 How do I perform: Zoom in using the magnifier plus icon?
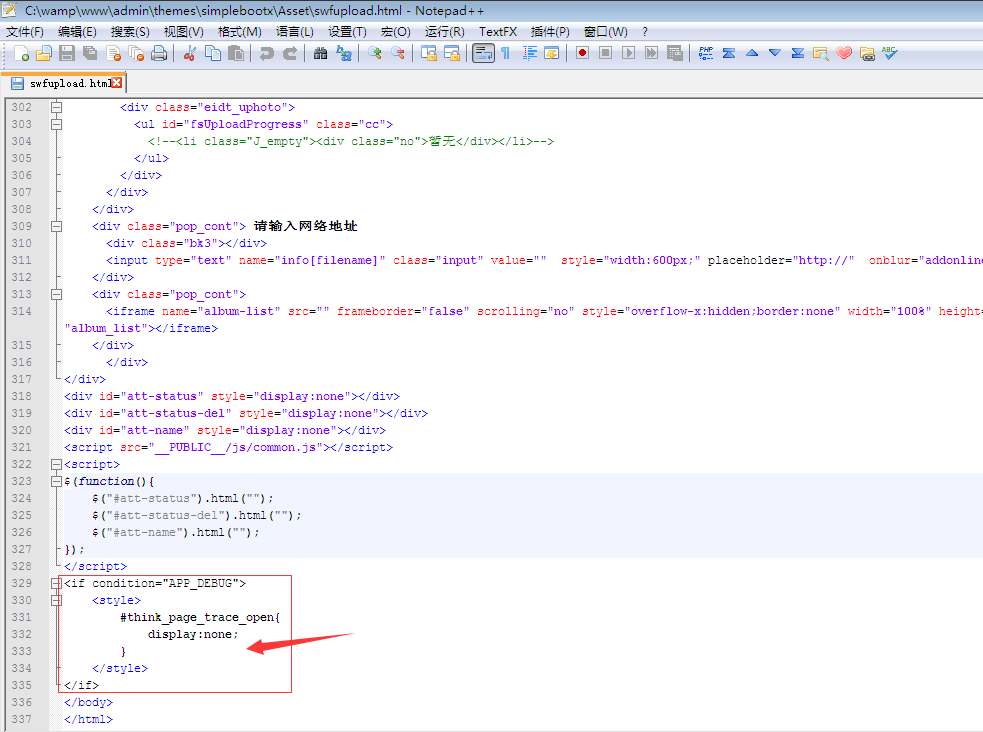pyautogui.click(x=374, y=53)
